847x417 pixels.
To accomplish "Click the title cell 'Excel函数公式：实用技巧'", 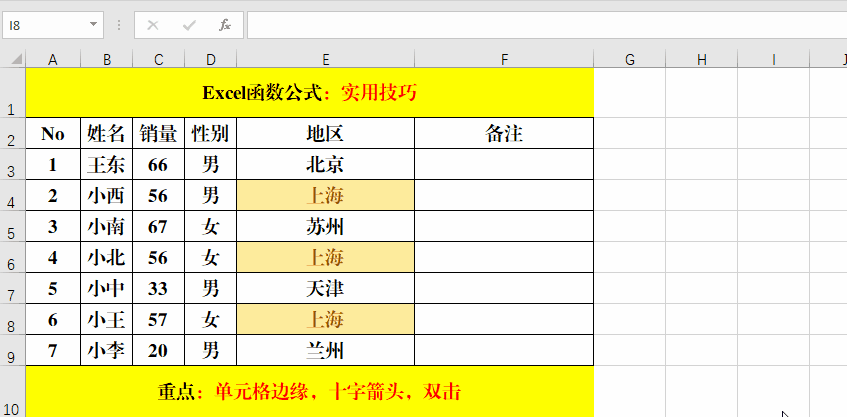I will (x=310, y=93).
